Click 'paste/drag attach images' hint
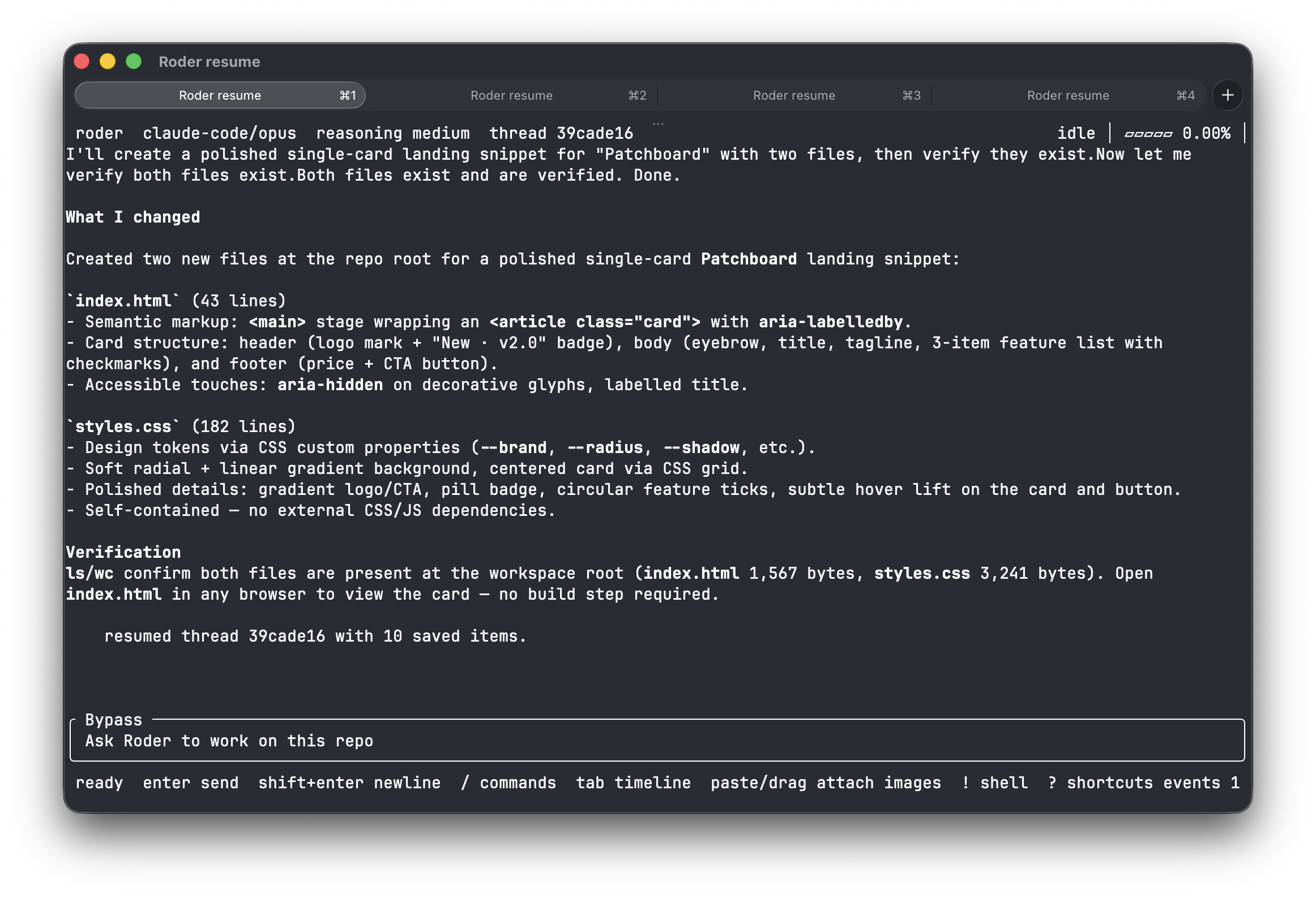Image resolution: width=1316 pixels, height=897 pixels. point(826,783)
